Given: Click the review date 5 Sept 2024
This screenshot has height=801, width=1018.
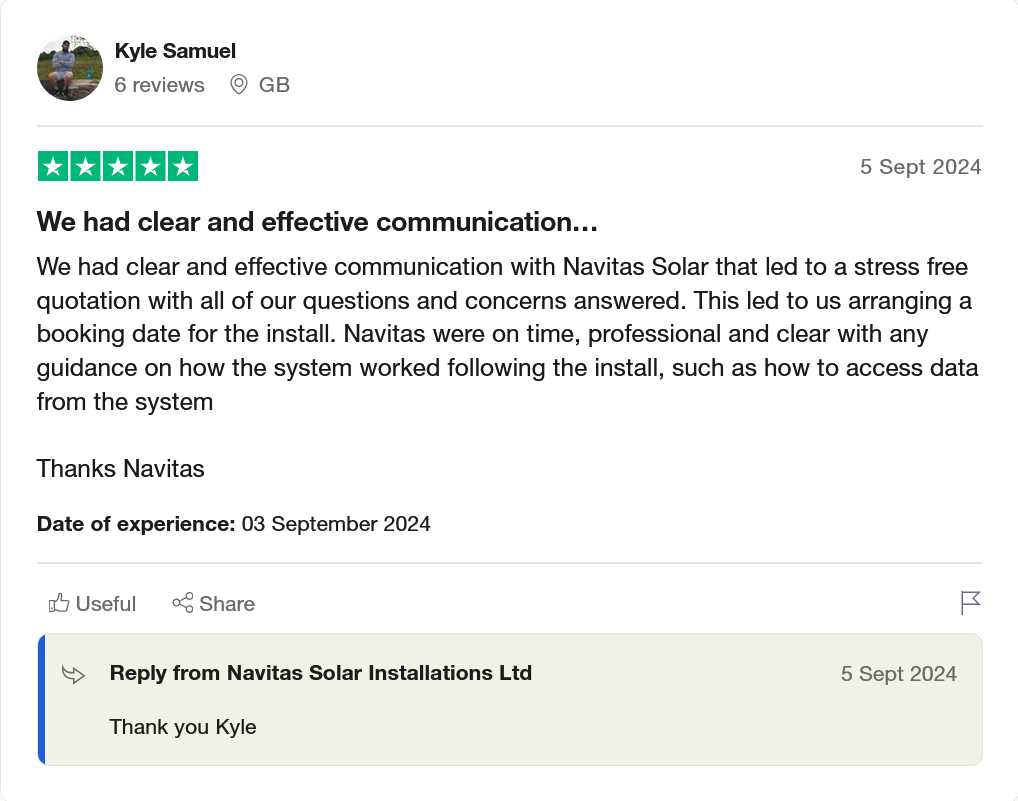Looking at the screenshot, I should (920, 167).
